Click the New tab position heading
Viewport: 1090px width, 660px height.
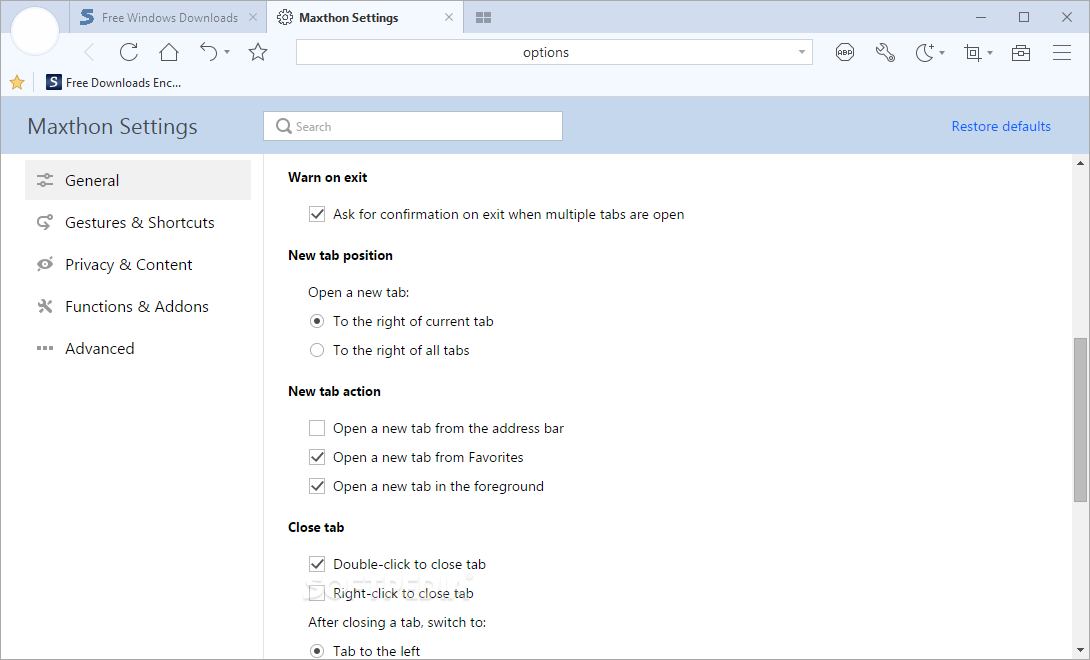coord(341,255)
